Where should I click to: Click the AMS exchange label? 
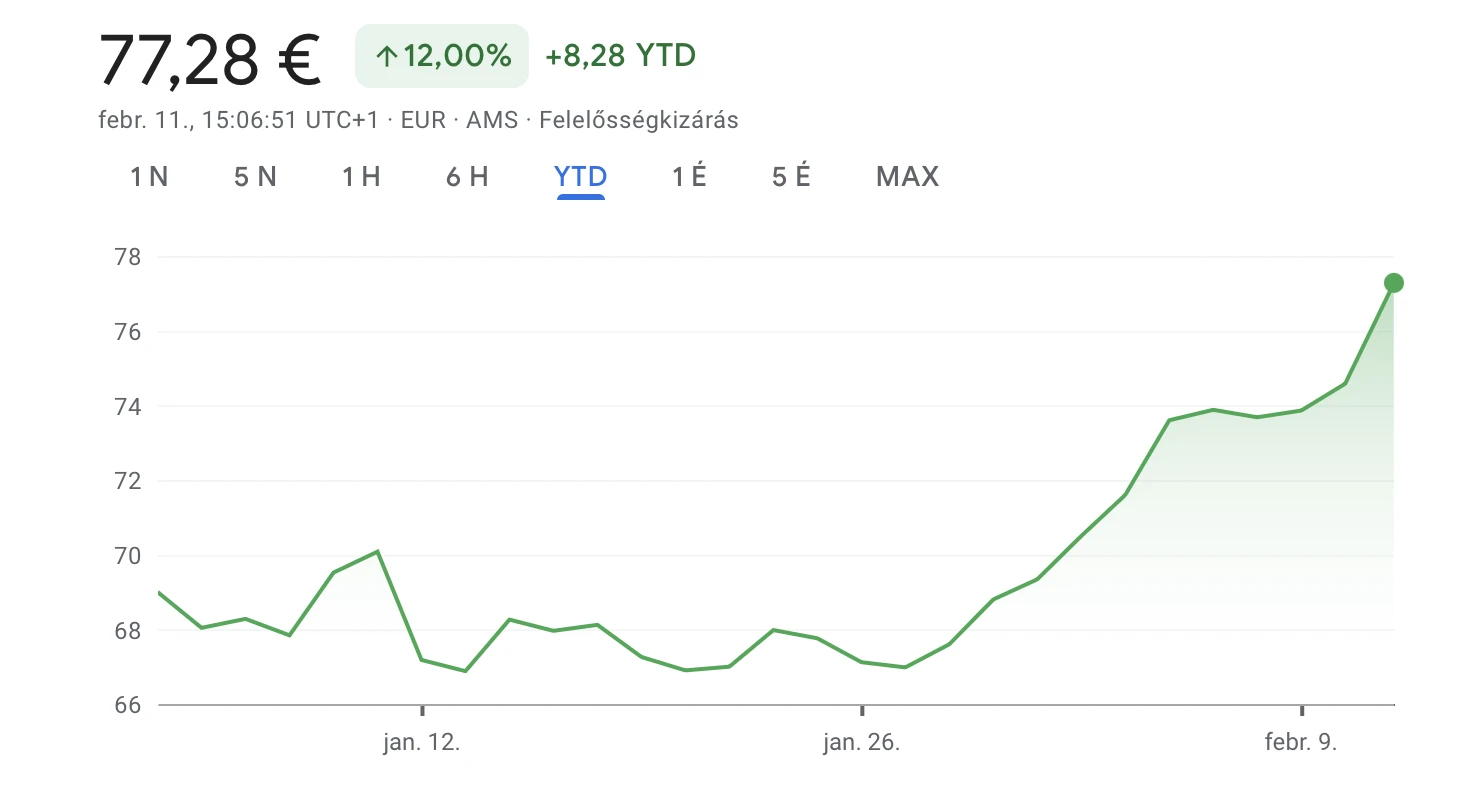pyautogui.click(x=492, y=121)
